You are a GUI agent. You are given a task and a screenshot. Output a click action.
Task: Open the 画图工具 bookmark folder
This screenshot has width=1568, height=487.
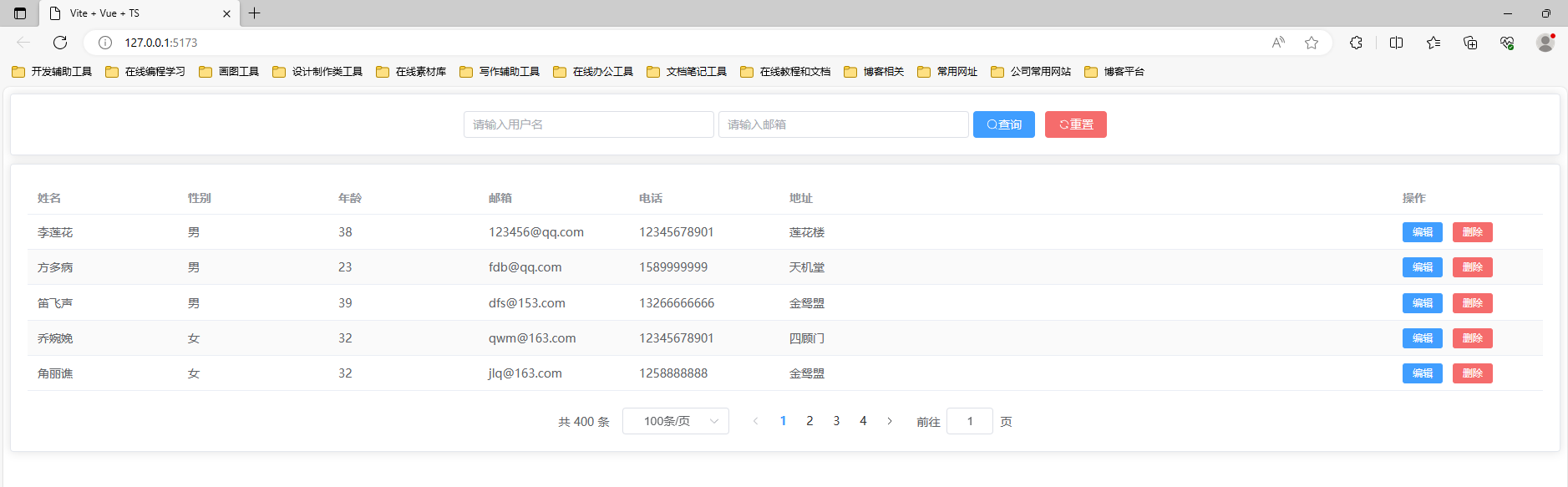tap(229, 72)
